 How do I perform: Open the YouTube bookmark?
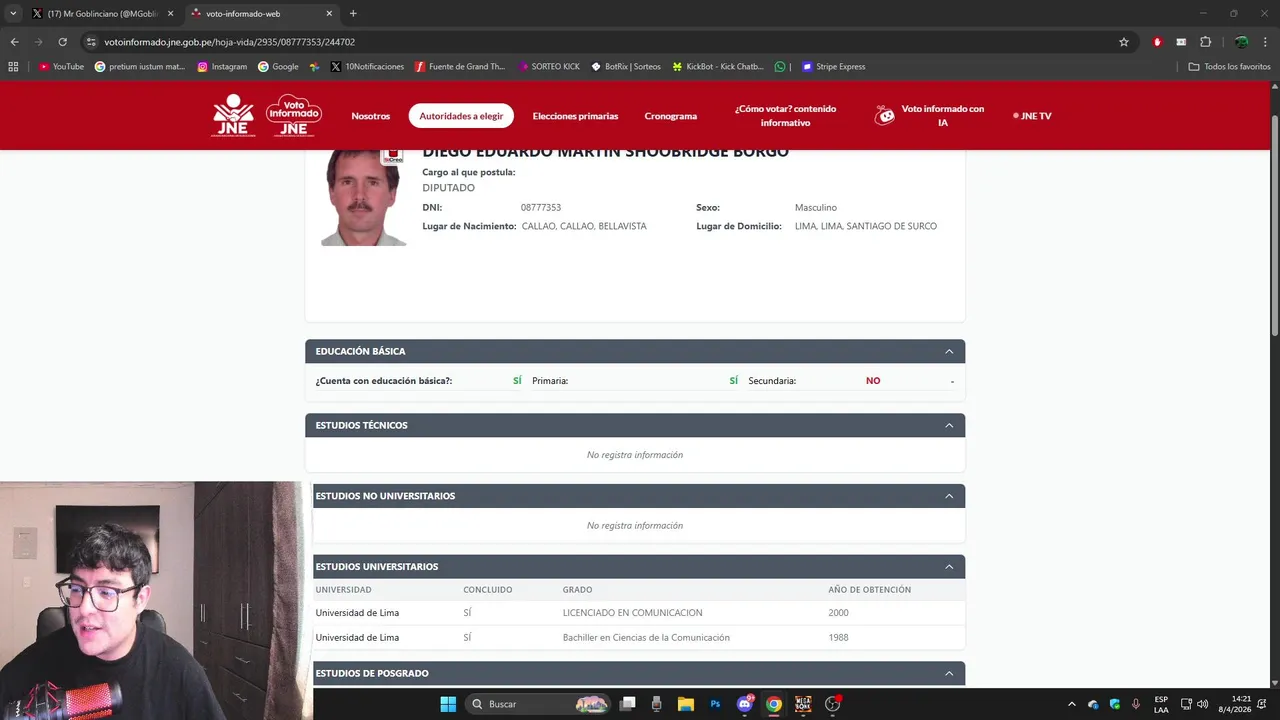coord(61,67)
